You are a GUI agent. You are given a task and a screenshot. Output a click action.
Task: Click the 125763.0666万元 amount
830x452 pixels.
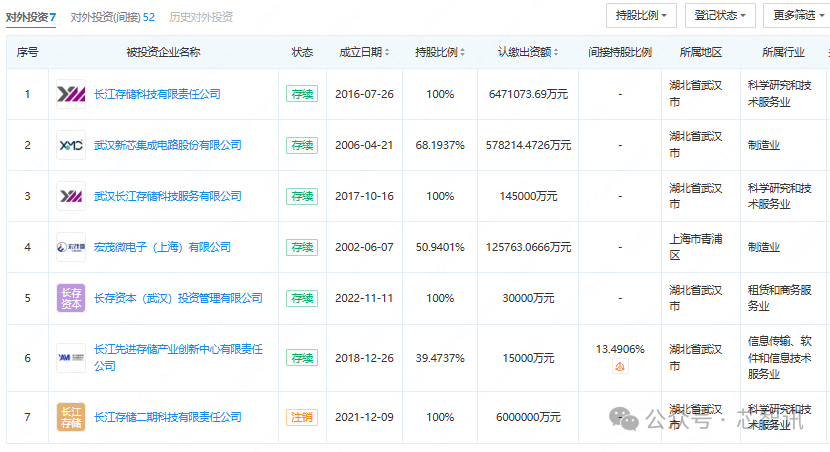528,247
